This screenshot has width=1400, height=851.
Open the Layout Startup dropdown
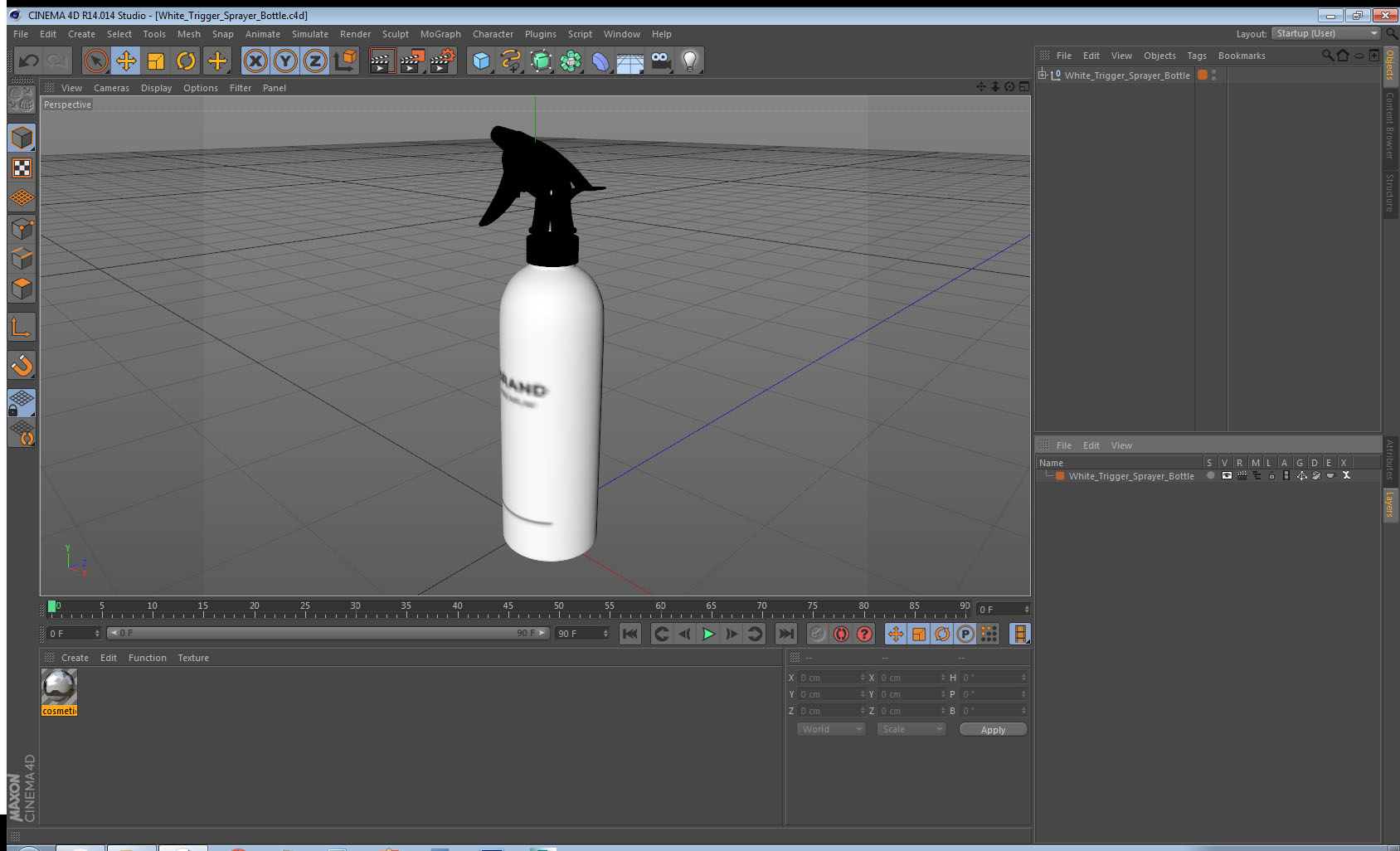click(x=1327, y=33)
